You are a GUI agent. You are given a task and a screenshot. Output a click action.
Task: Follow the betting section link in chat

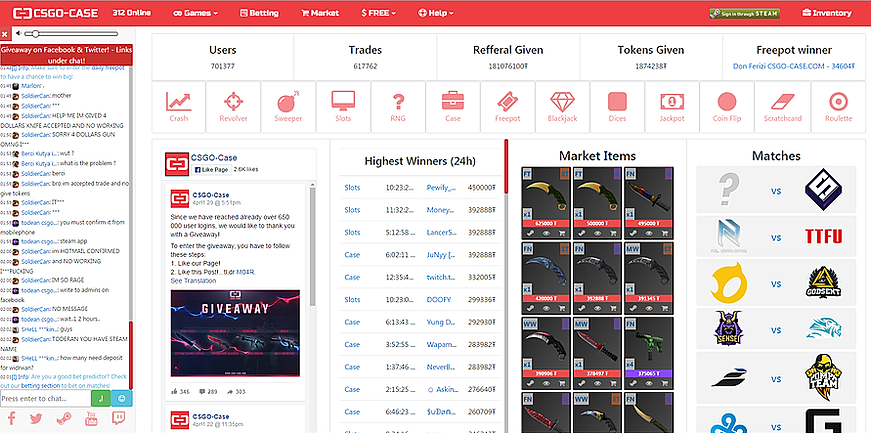[x=41, y=385]
